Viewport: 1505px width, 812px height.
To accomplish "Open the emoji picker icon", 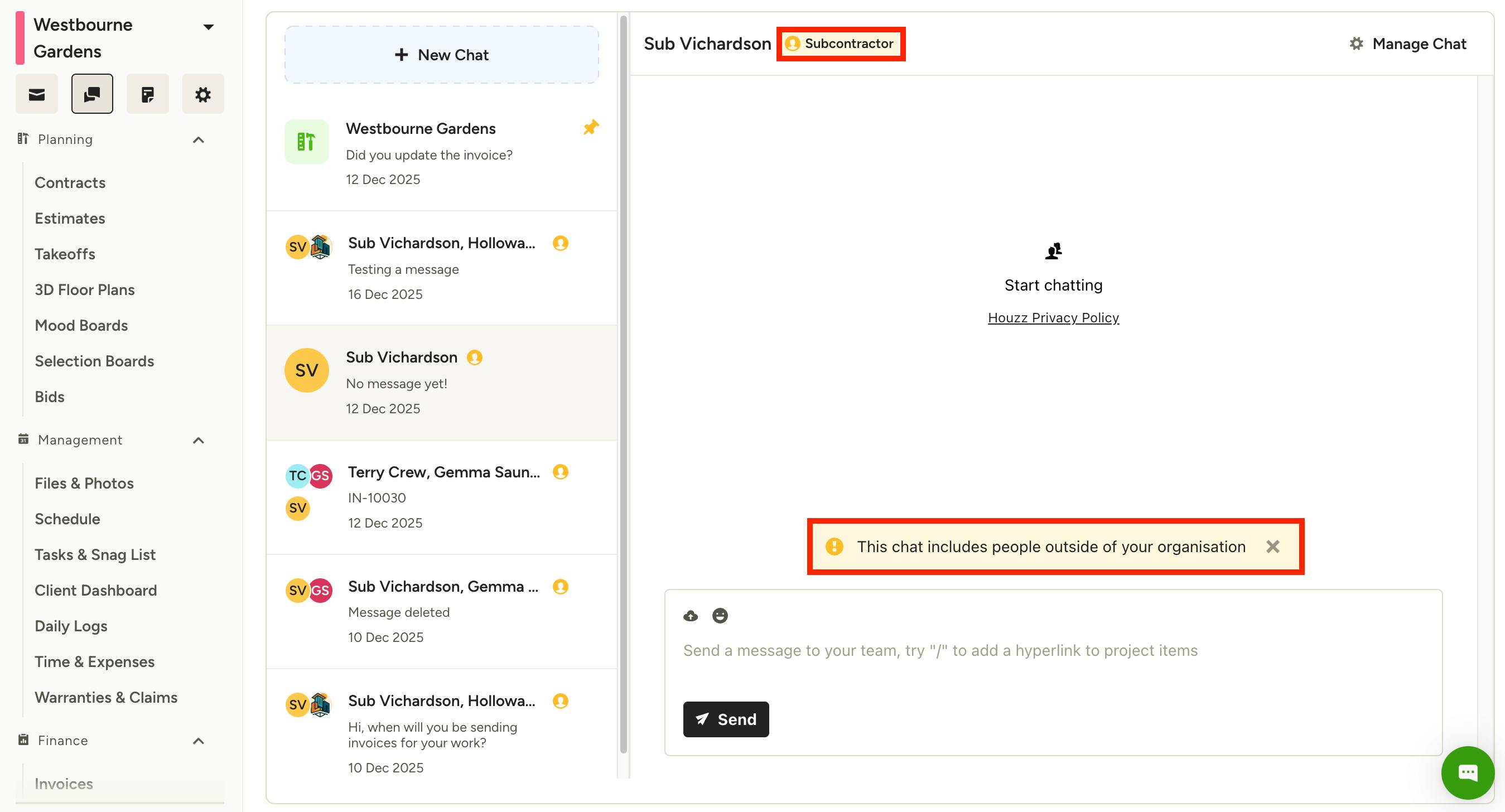I will tap(720, 616).
